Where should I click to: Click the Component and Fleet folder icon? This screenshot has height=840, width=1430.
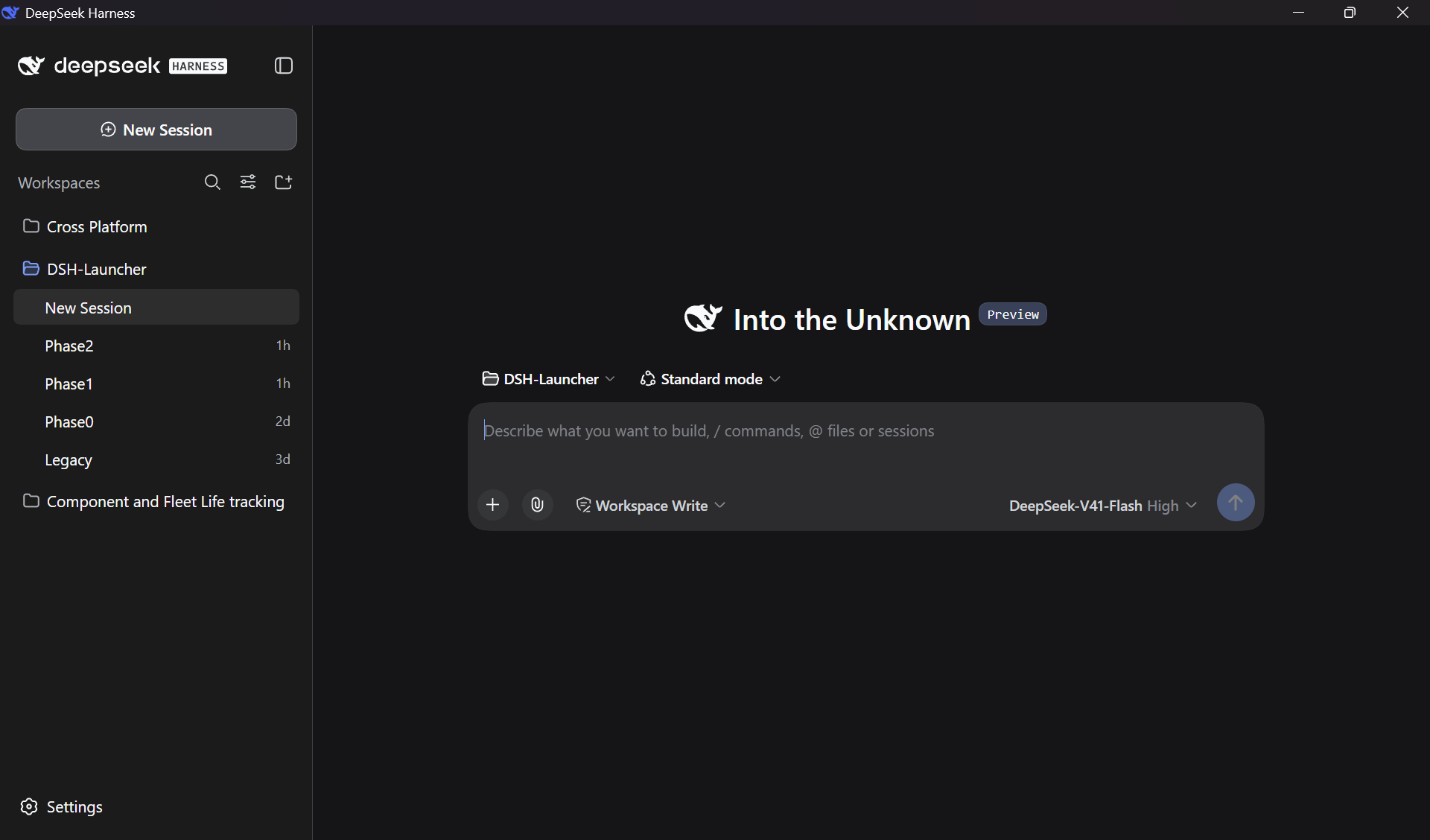[31, 500]
